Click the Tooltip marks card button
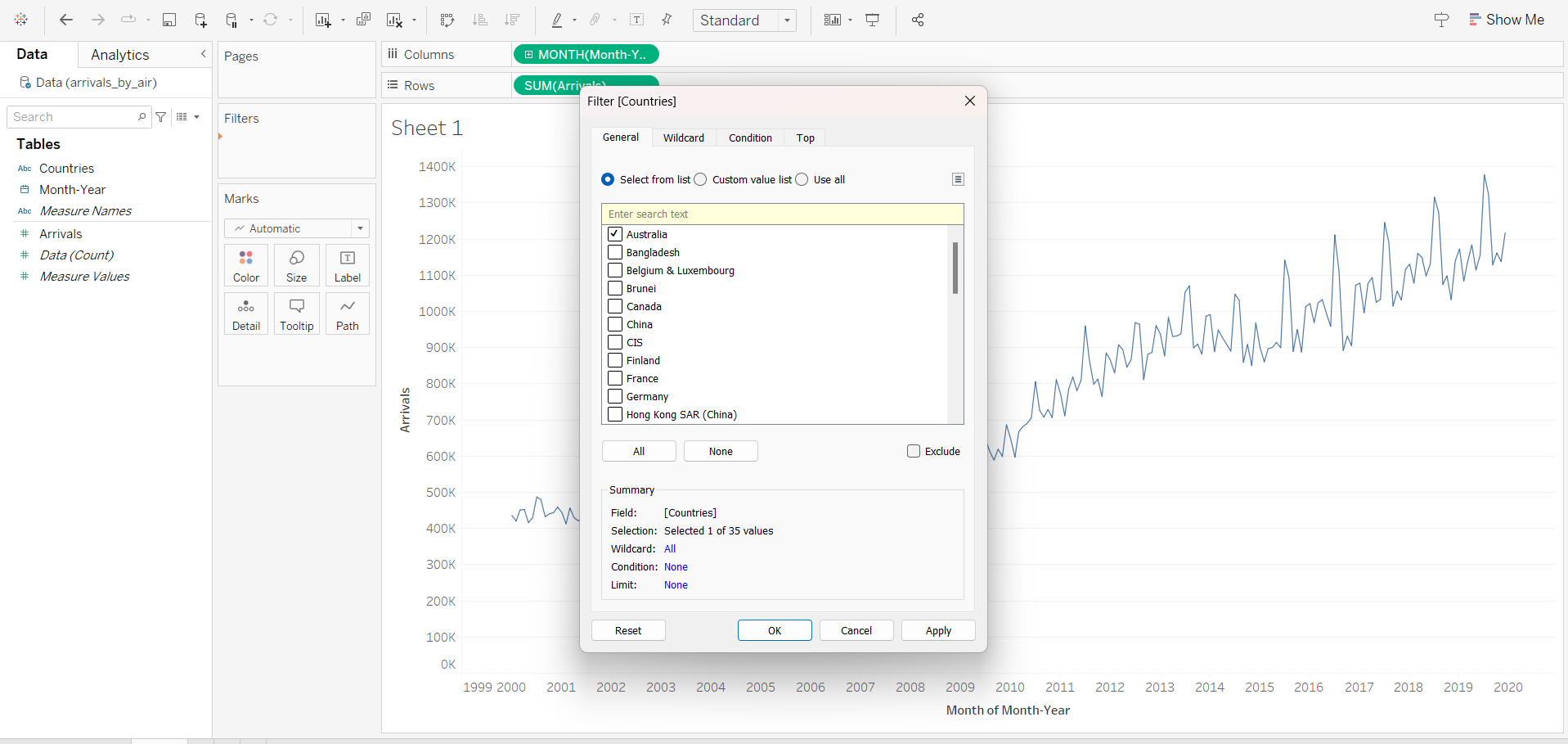The height and width of the screenshot is (744, 1568). pos(296,313)
